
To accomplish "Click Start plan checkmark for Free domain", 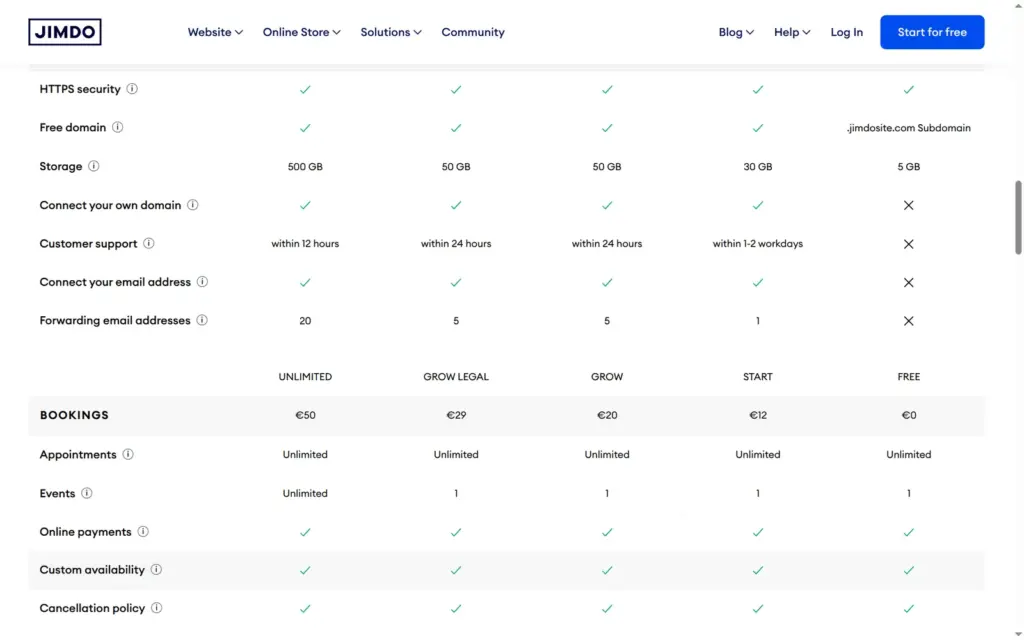I will [x=758, y=128].
